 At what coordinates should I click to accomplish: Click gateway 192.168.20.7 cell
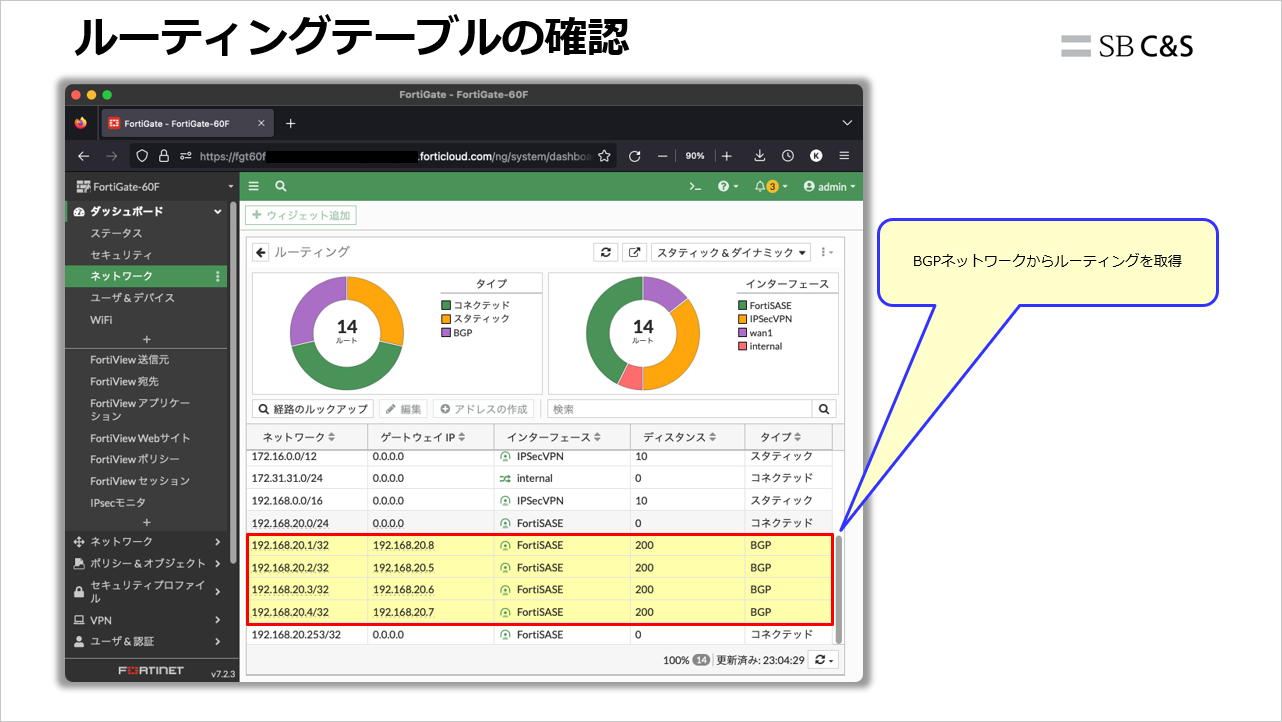click(431, 612)
